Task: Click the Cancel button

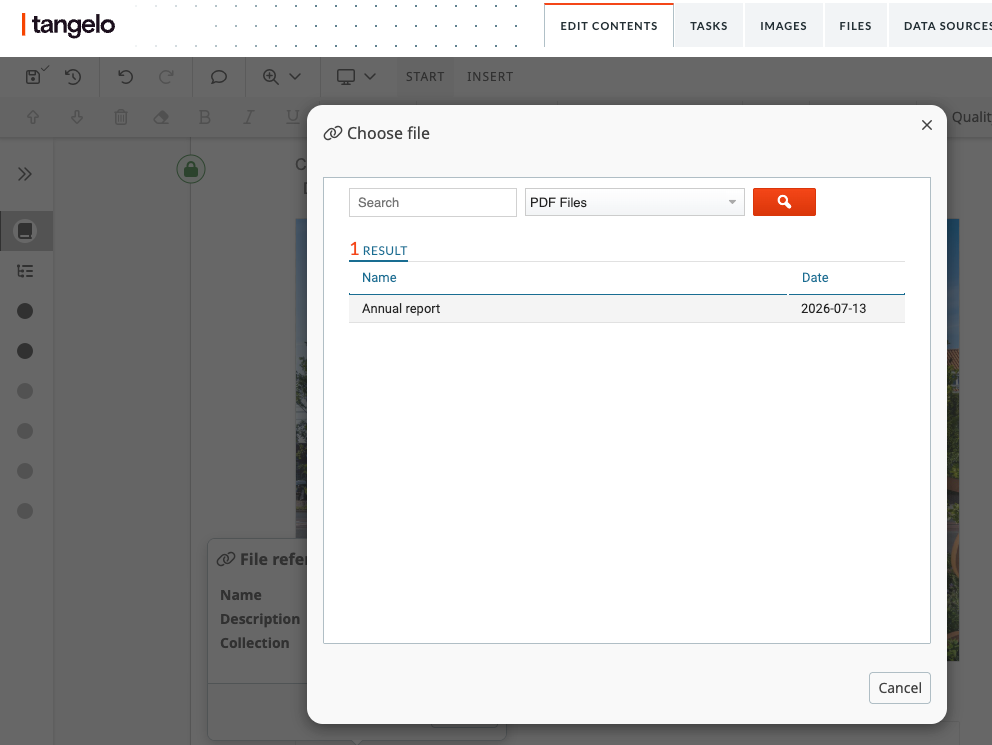Action: 900,688
